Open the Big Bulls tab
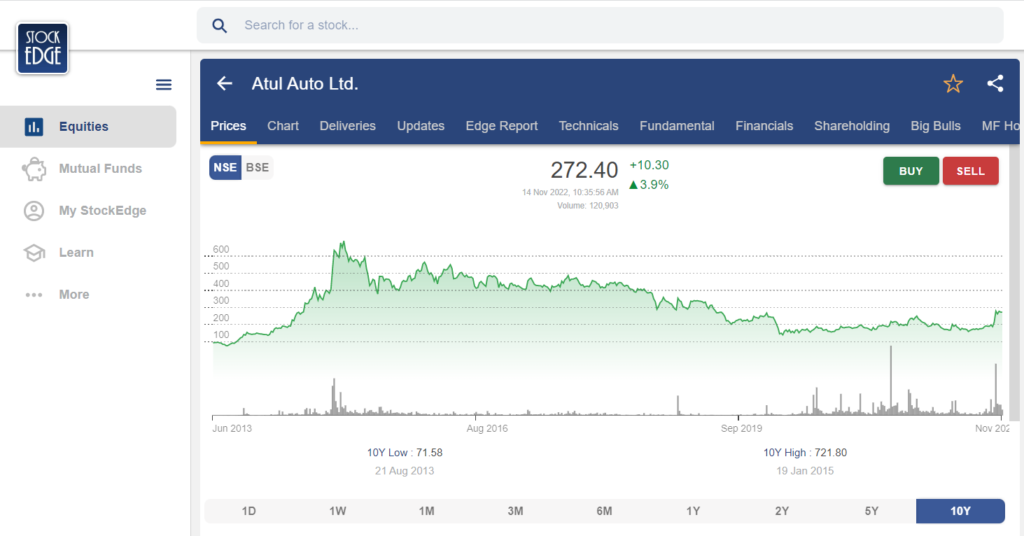The height and width of the screenshot is (536, 1024). point(935,126)
